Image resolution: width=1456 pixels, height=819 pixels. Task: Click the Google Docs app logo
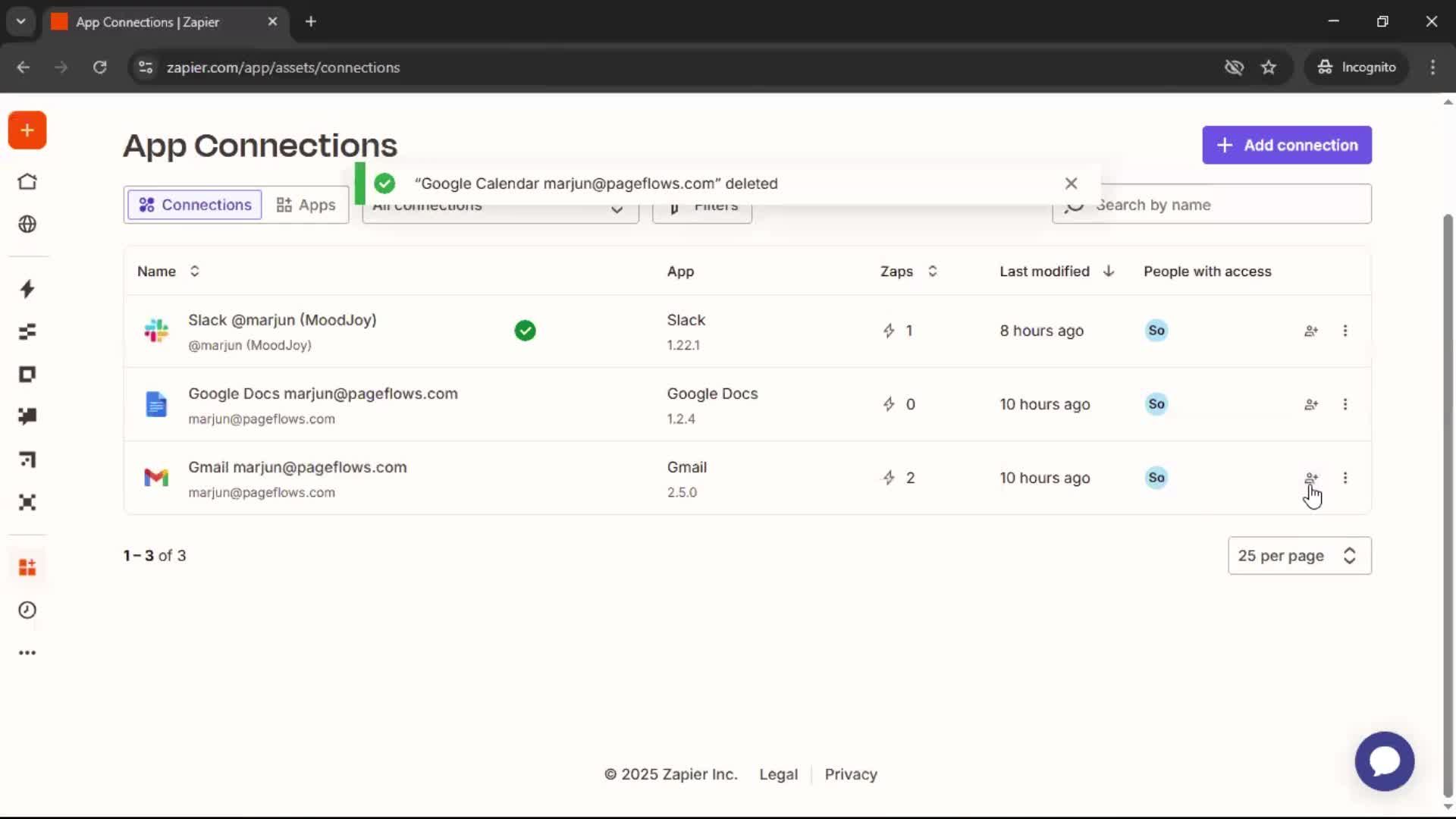tap(156, 404)
